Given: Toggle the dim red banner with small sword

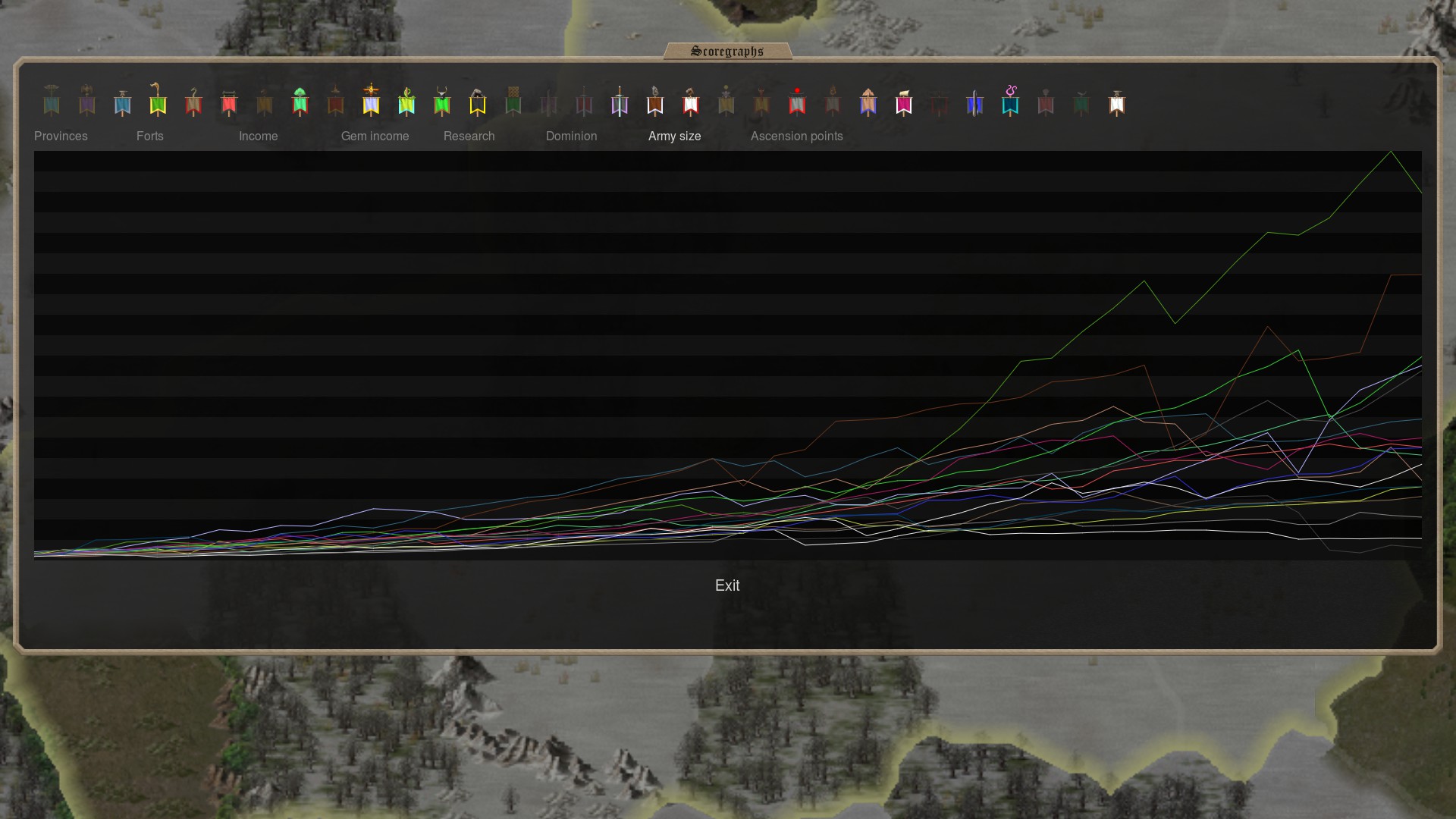Looking at the screenshot, I should [584, 100].
